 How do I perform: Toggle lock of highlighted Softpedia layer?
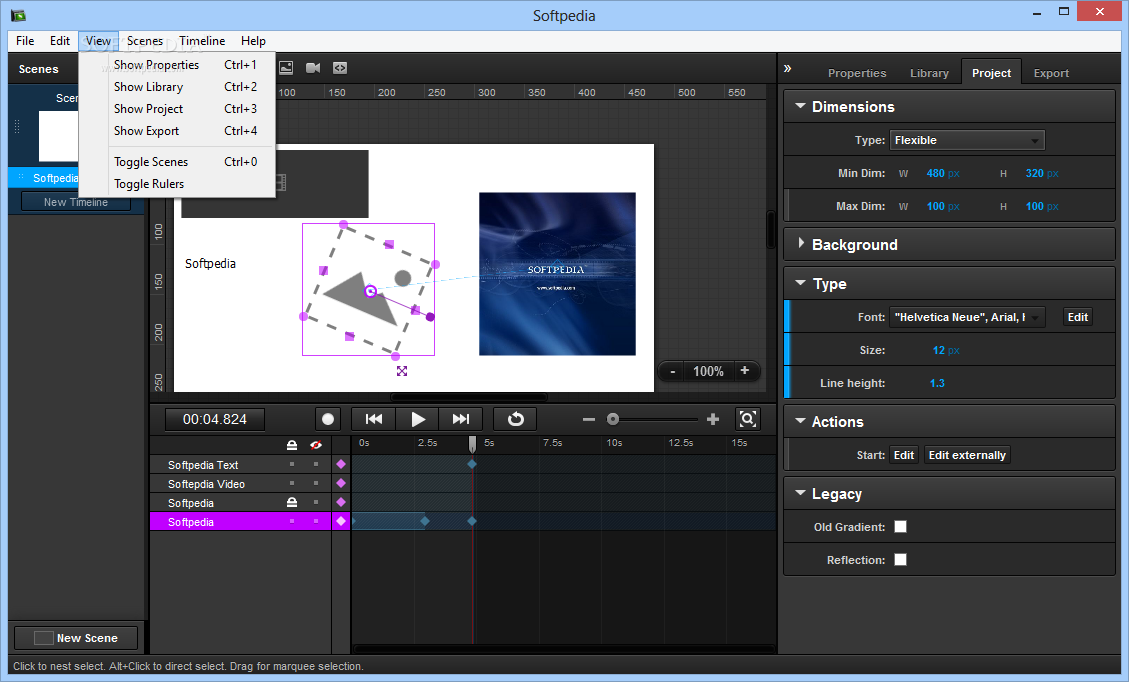(292, 521)
